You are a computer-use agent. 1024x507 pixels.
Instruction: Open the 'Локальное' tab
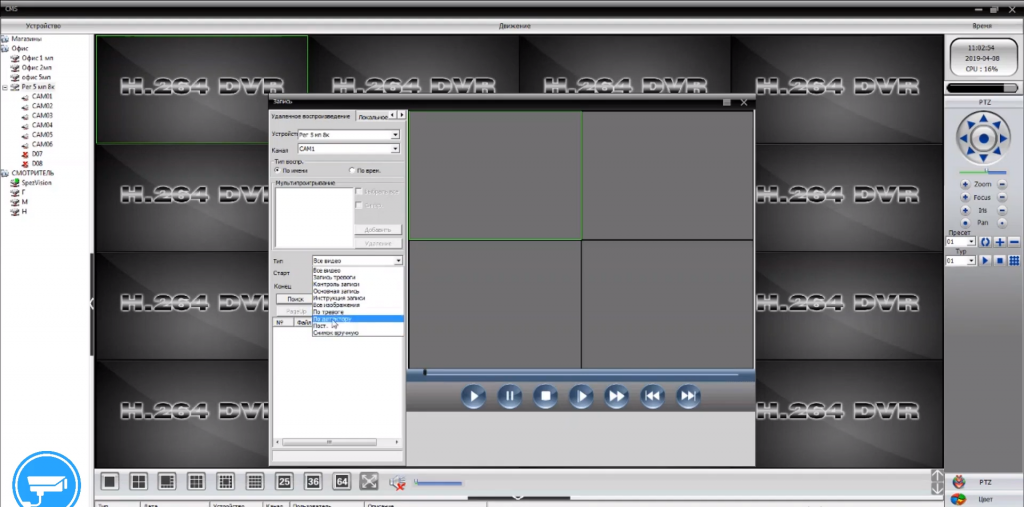coord(372,116)
